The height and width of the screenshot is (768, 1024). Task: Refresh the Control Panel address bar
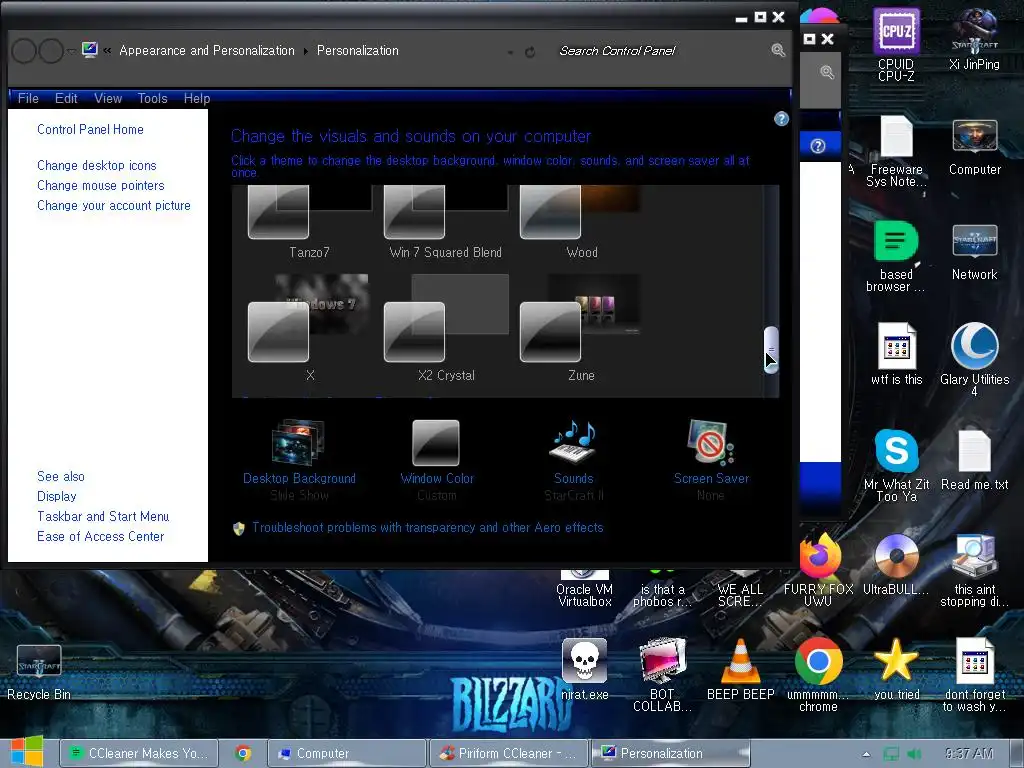[530, 52]
